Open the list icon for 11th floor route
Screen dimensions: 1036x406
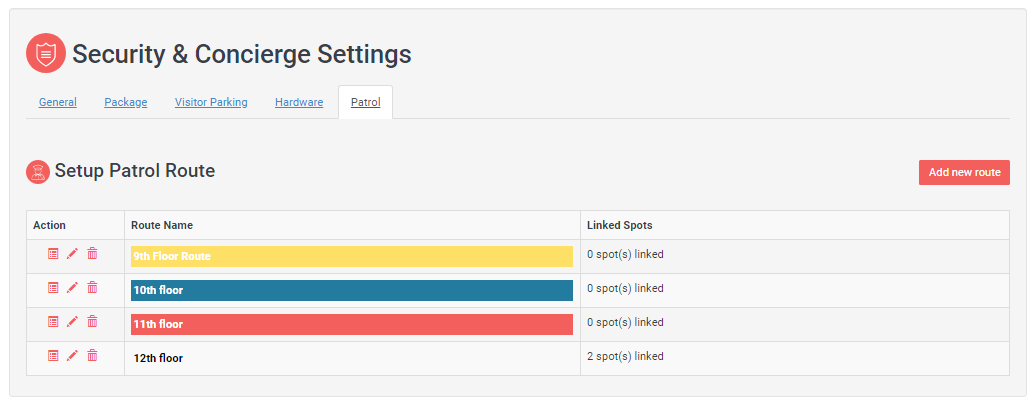click(53, 322)
